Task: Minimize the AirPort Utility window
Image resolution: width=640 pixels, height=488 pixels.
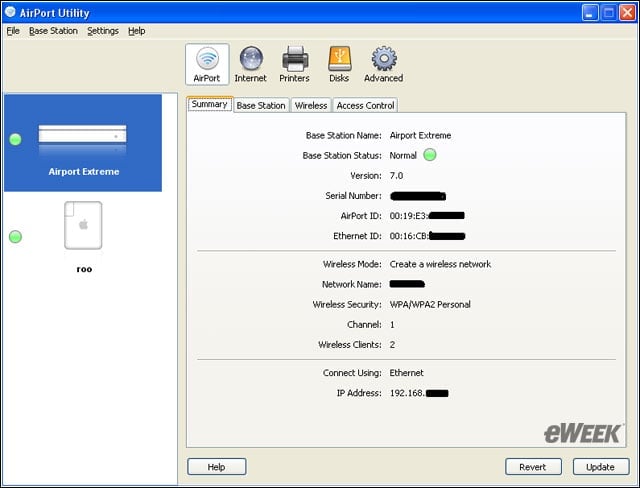Action: (x=590, y=13)
